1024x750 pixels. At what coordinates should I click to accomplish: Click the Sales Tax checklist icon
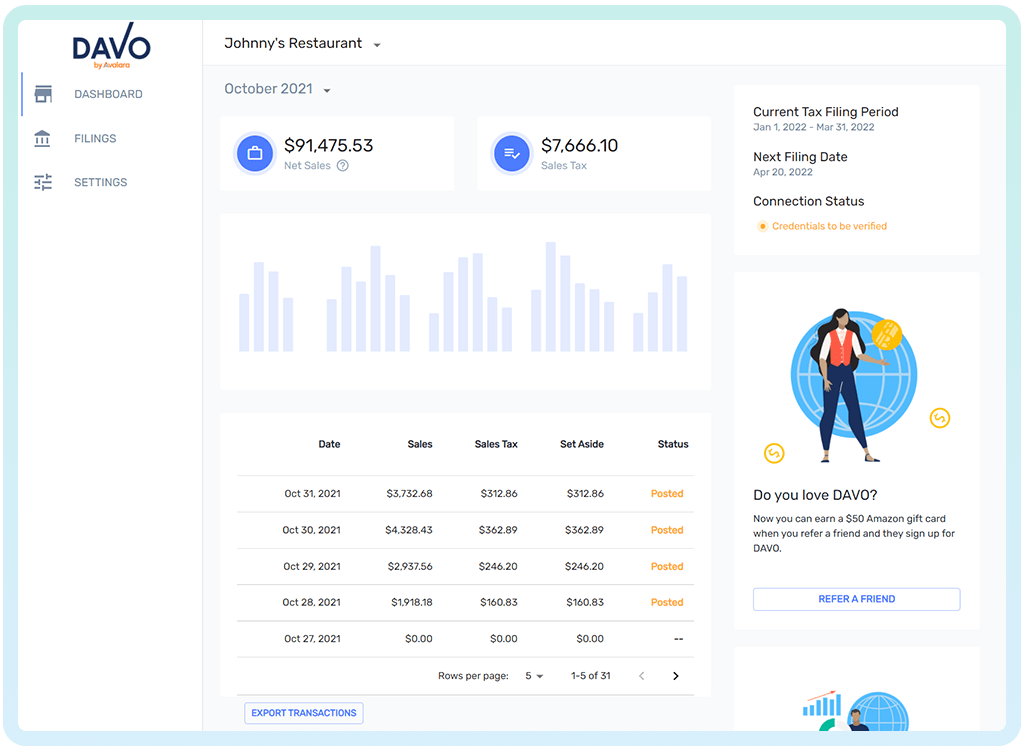(512, 153)
